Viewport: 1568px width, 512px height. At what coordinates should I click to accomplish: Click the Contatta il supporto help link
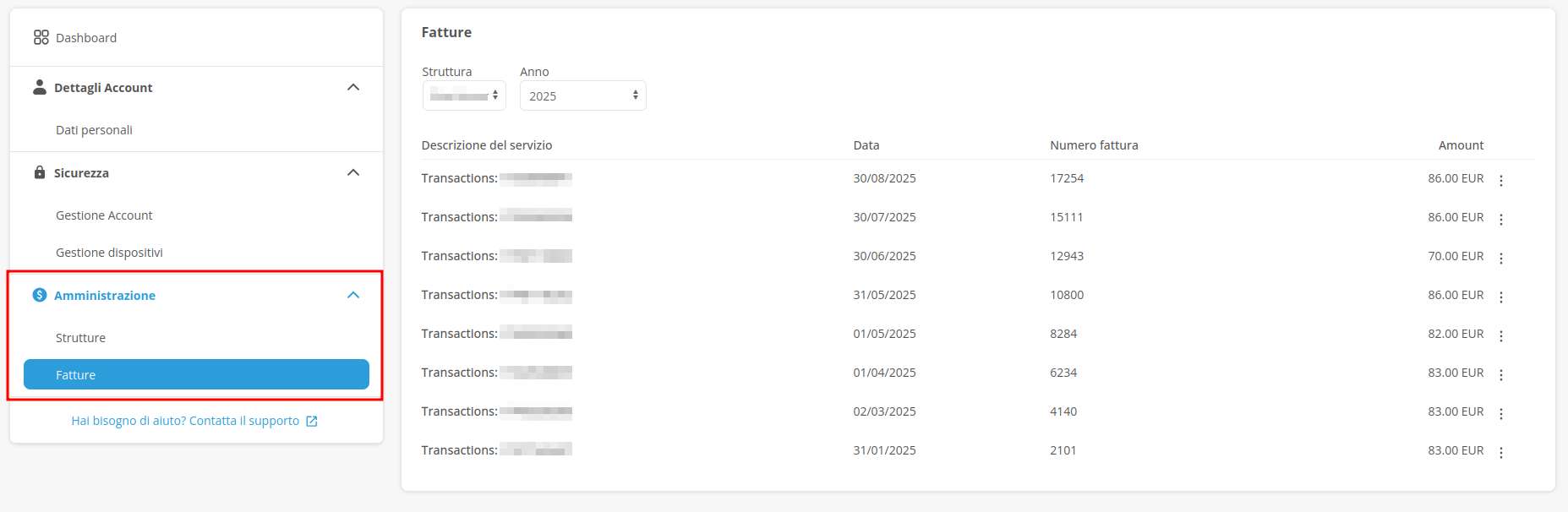click(x=185, y=421)
